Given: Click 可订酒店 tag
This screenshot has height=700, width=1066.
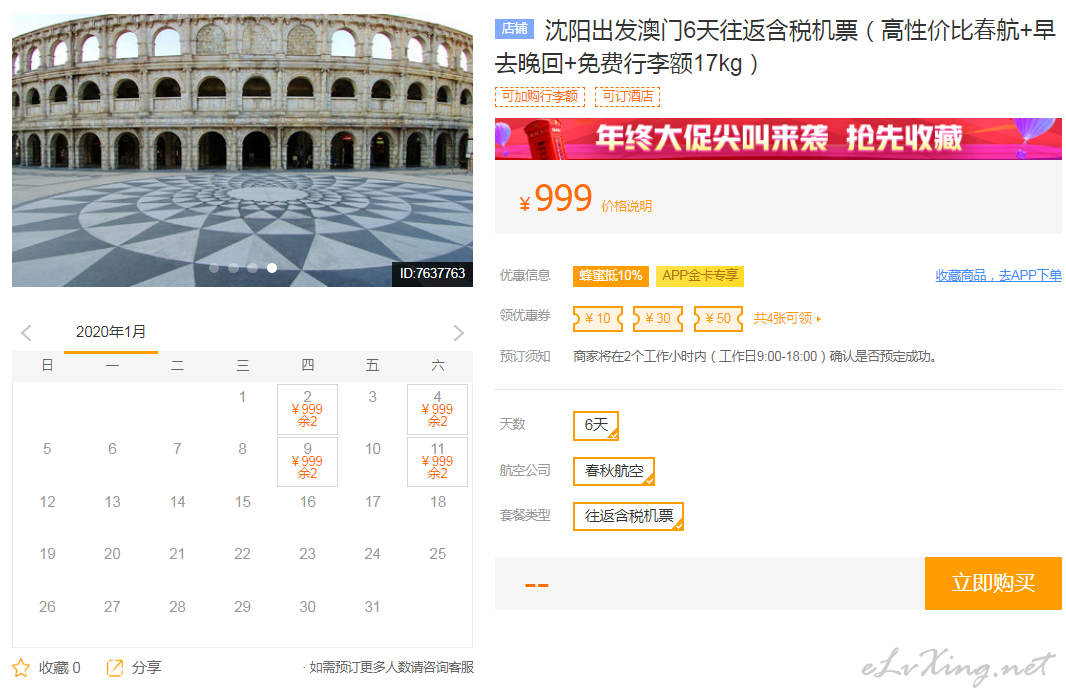Looking at the screenshot, I should [627, 97].
